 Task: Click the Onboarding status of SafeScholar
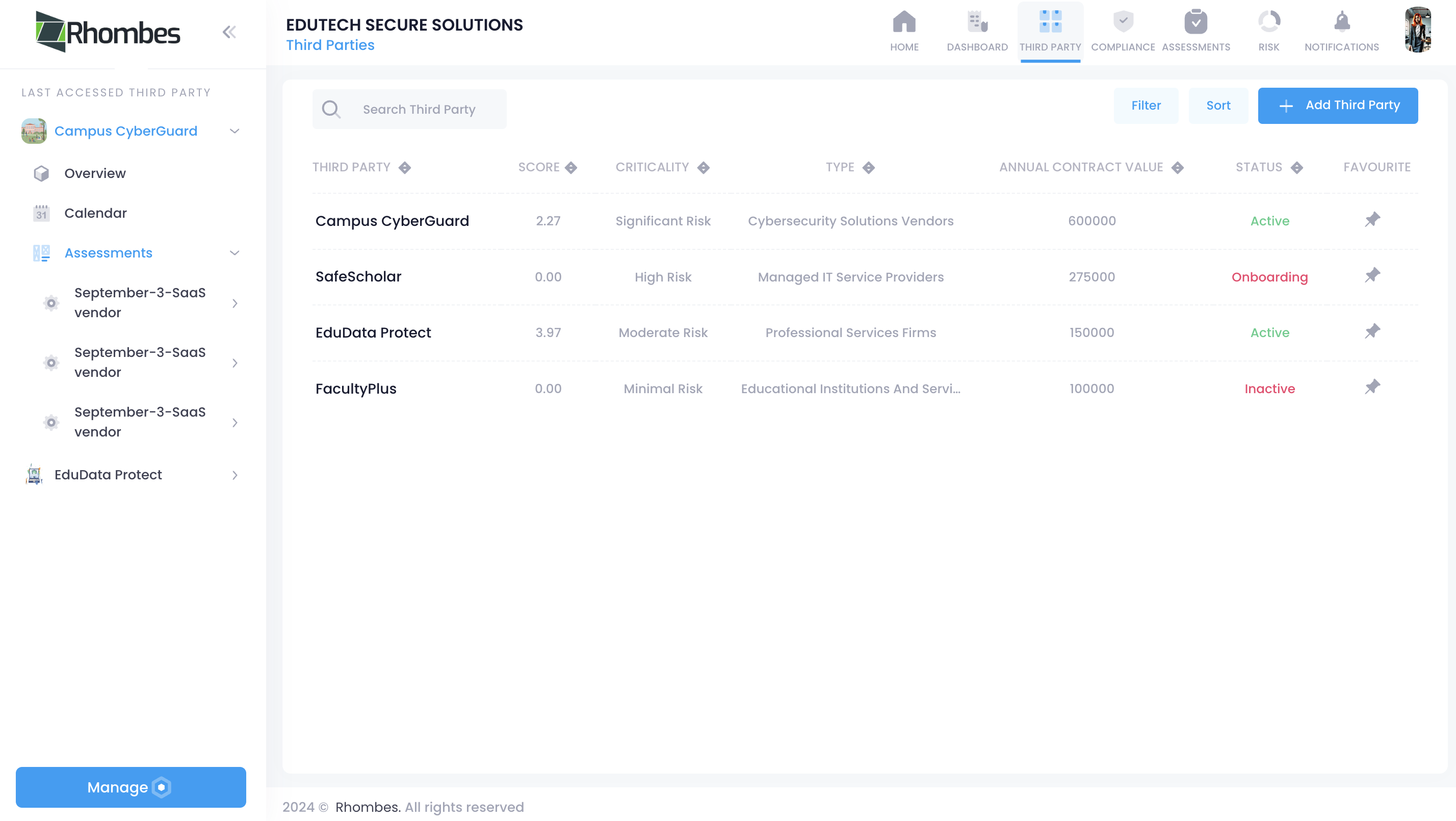click(1269, 277)
